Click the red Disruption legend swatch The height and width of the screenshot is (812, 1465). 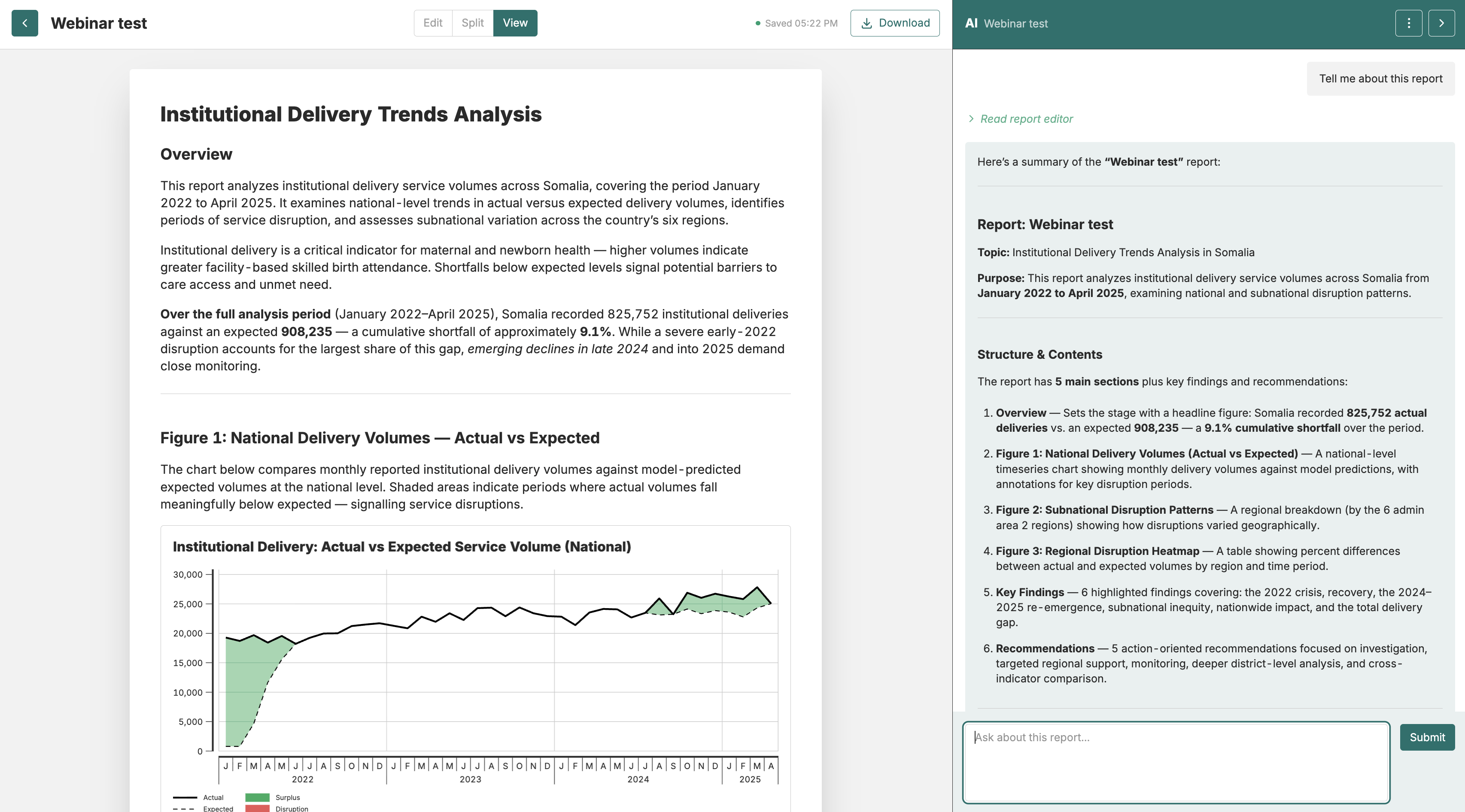257,809
